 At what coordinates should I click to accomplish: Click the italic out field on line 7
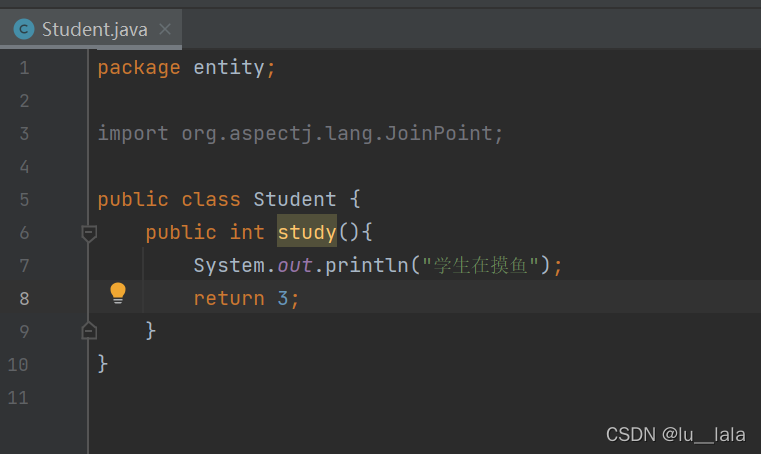[x=295, y=266]
